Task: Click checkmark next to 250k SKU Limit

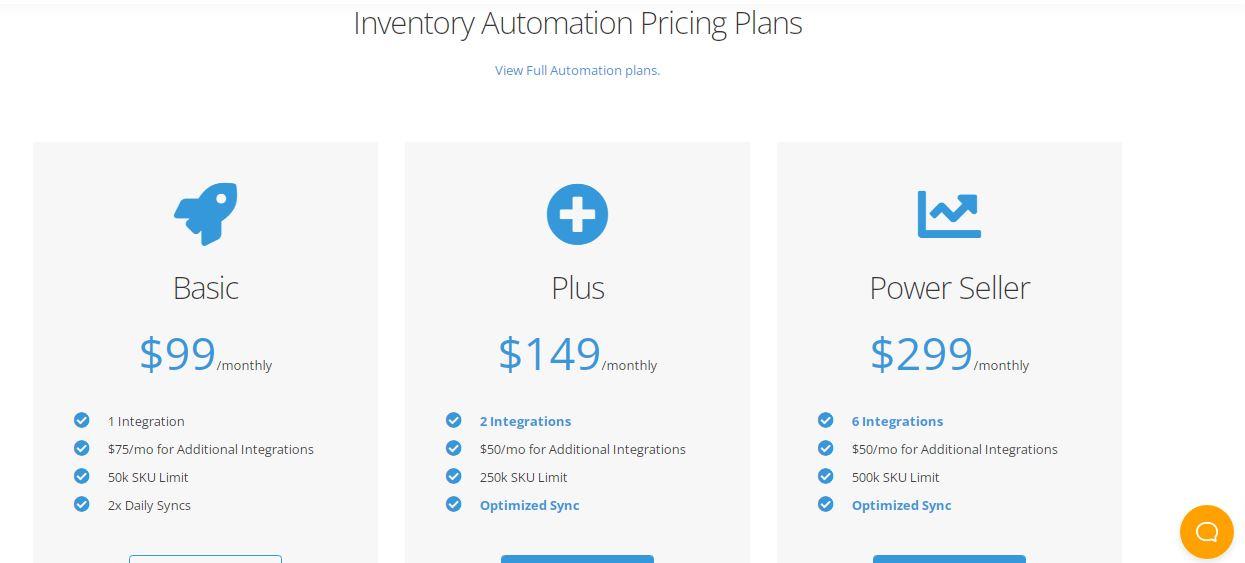Action: [x=454, y=476]
